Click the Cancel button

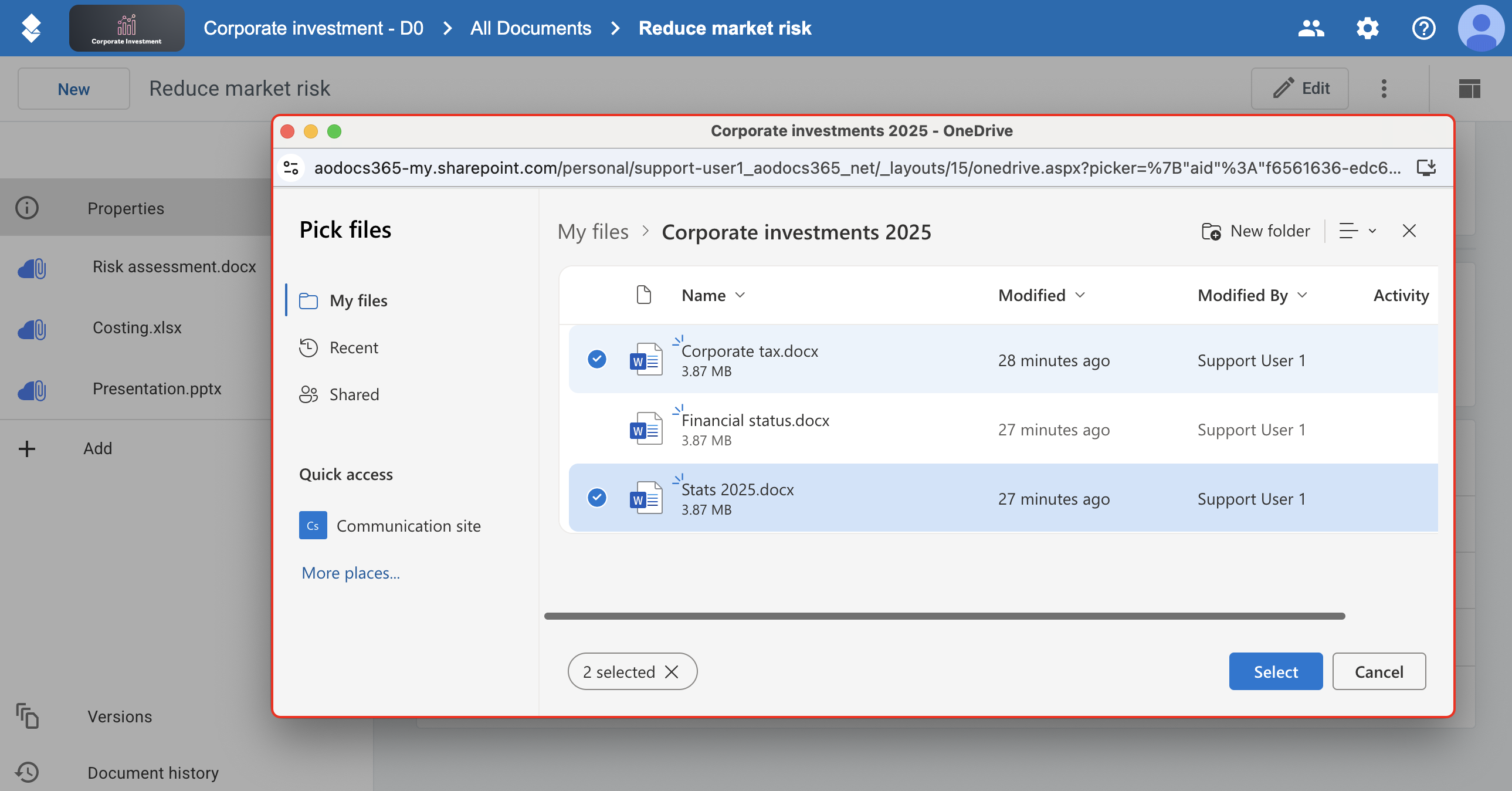click(x=1379, y=672)
